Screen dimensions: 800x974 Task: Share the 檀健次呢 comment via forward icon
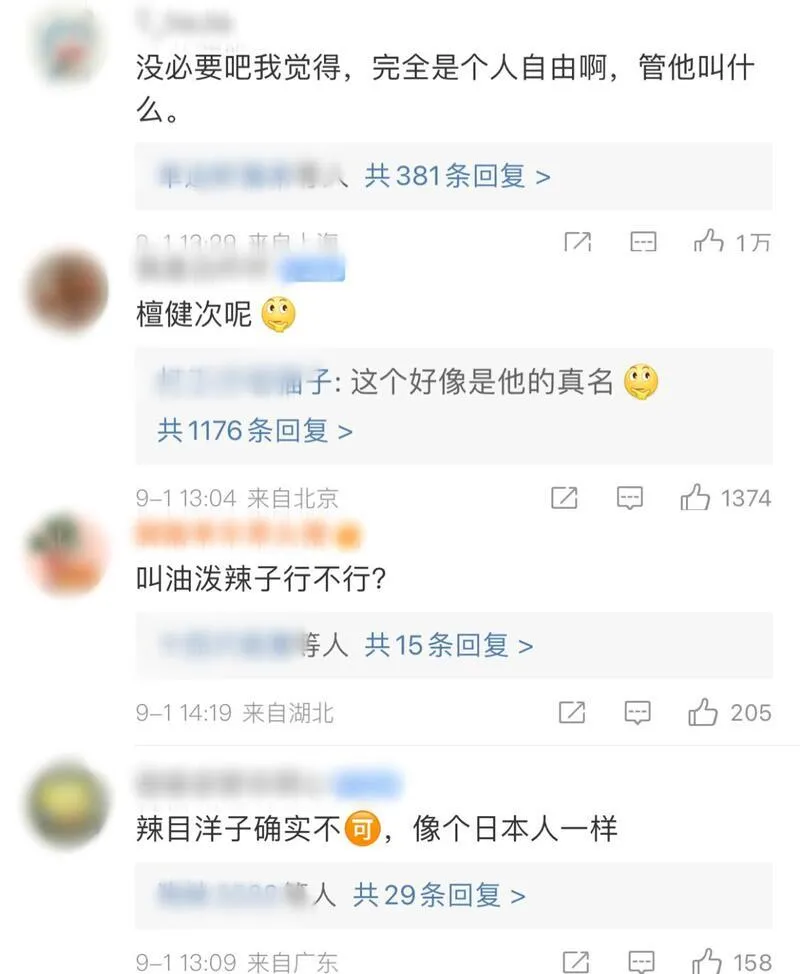(x=564, y=498)
